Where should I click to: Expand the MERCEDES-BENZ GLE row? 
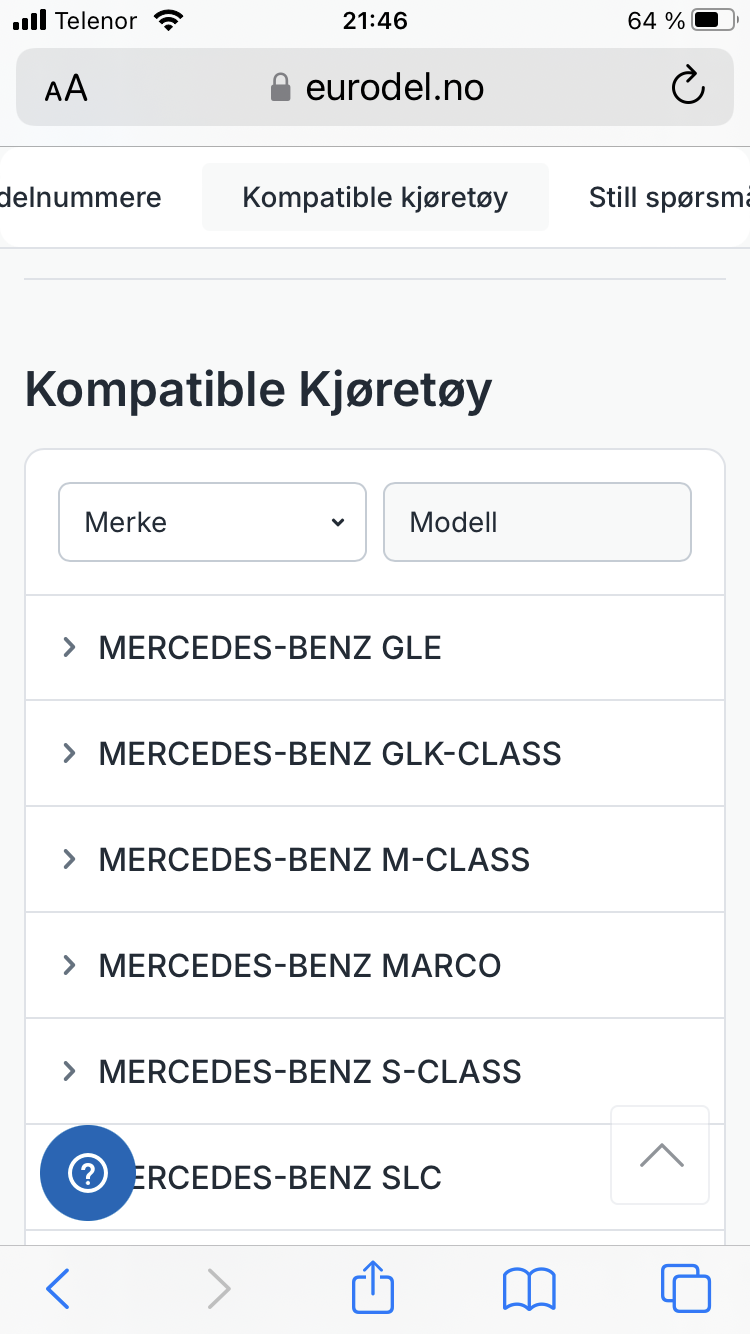tap(270, 648)
